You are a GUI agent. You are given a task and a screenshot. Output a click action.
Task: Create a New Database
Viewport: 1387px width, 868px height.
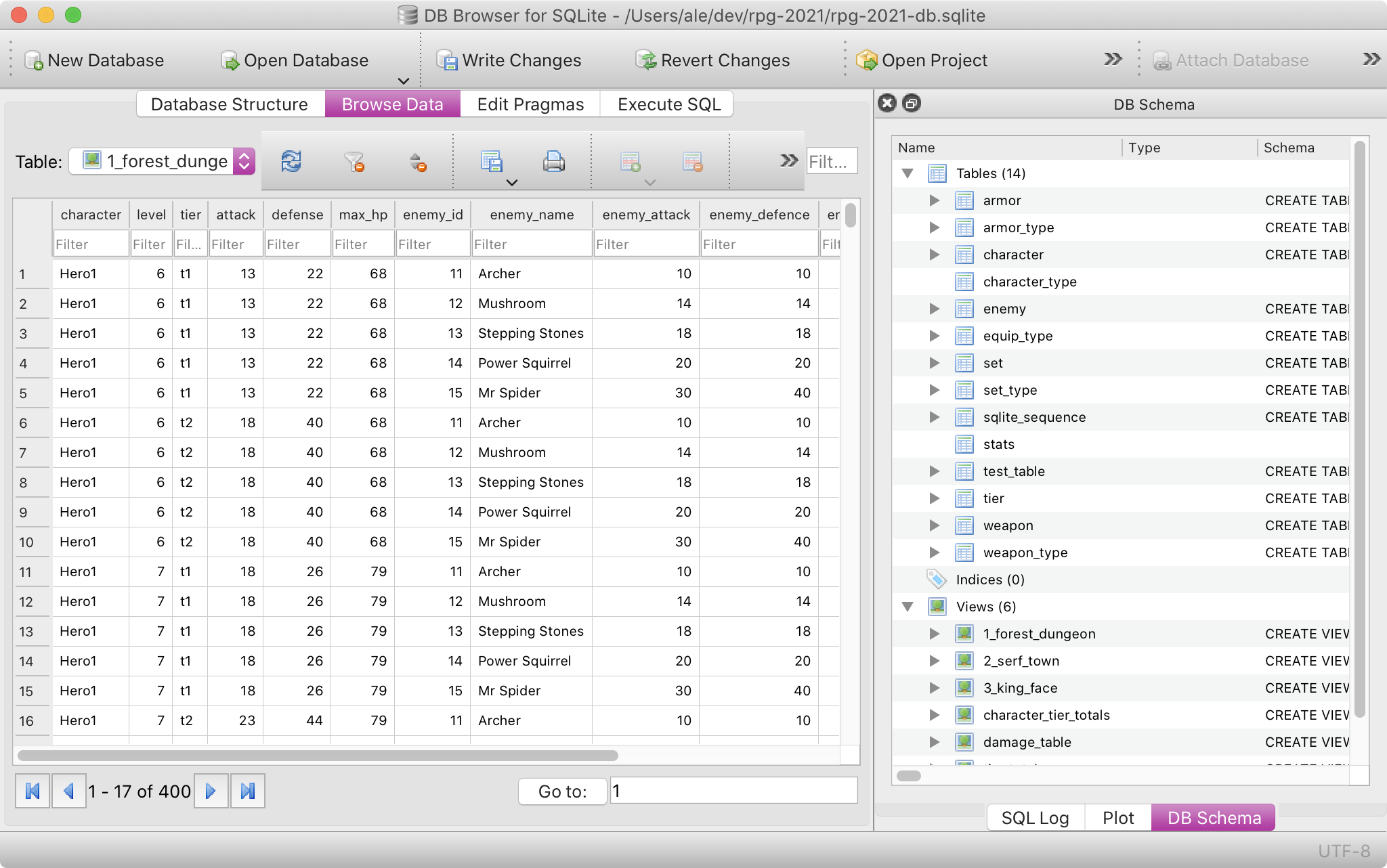point(95,60)
